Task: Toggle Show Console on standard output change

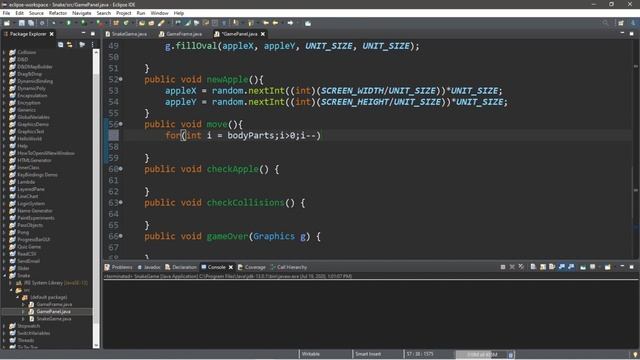Action: coord(562,267)
